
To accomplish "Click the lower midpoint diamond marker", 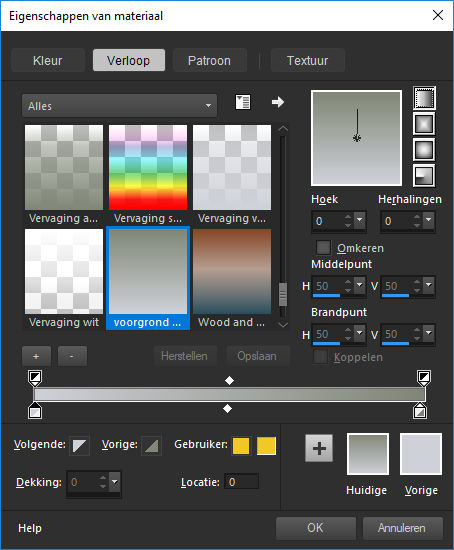I will click(x=227, y=409).
